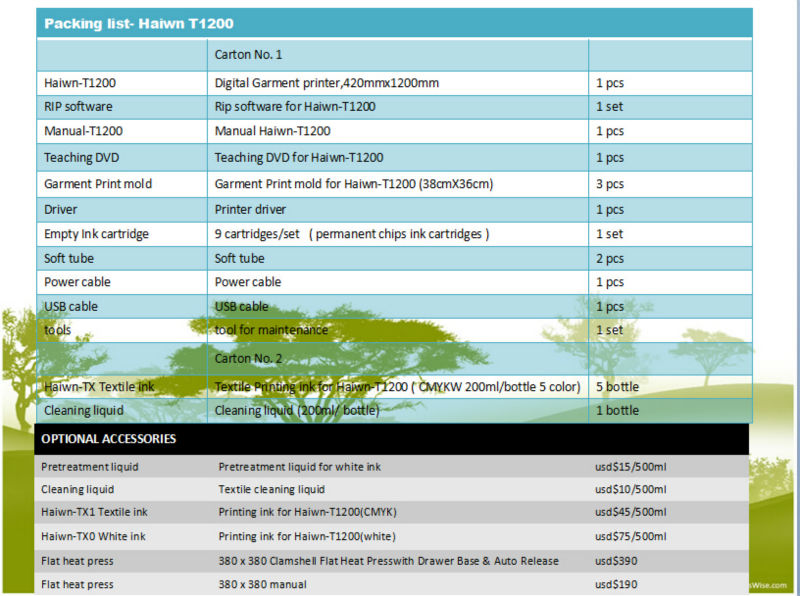The image size is (800, 596).
Task: Click the 'Empty Ink cartridge' item name
Action: (96, 234)
